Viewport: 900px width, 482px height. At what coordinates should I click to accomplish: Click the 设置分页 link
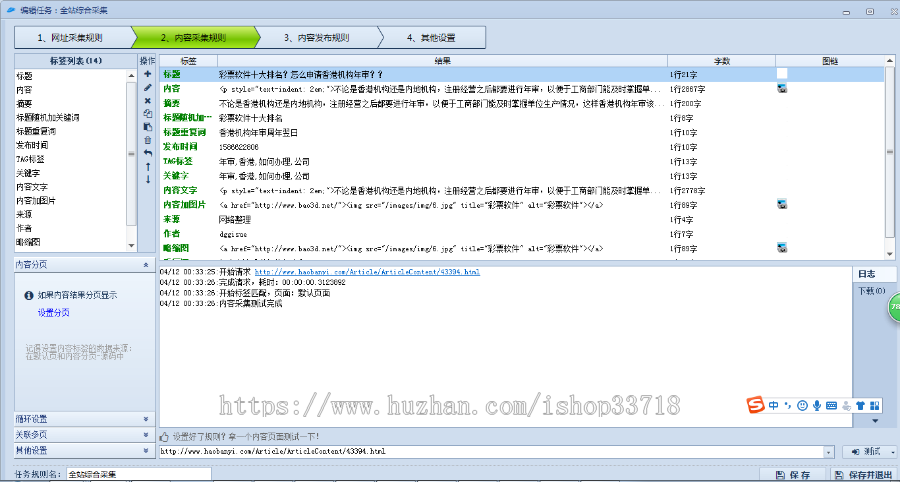click(x=53, y=313)
